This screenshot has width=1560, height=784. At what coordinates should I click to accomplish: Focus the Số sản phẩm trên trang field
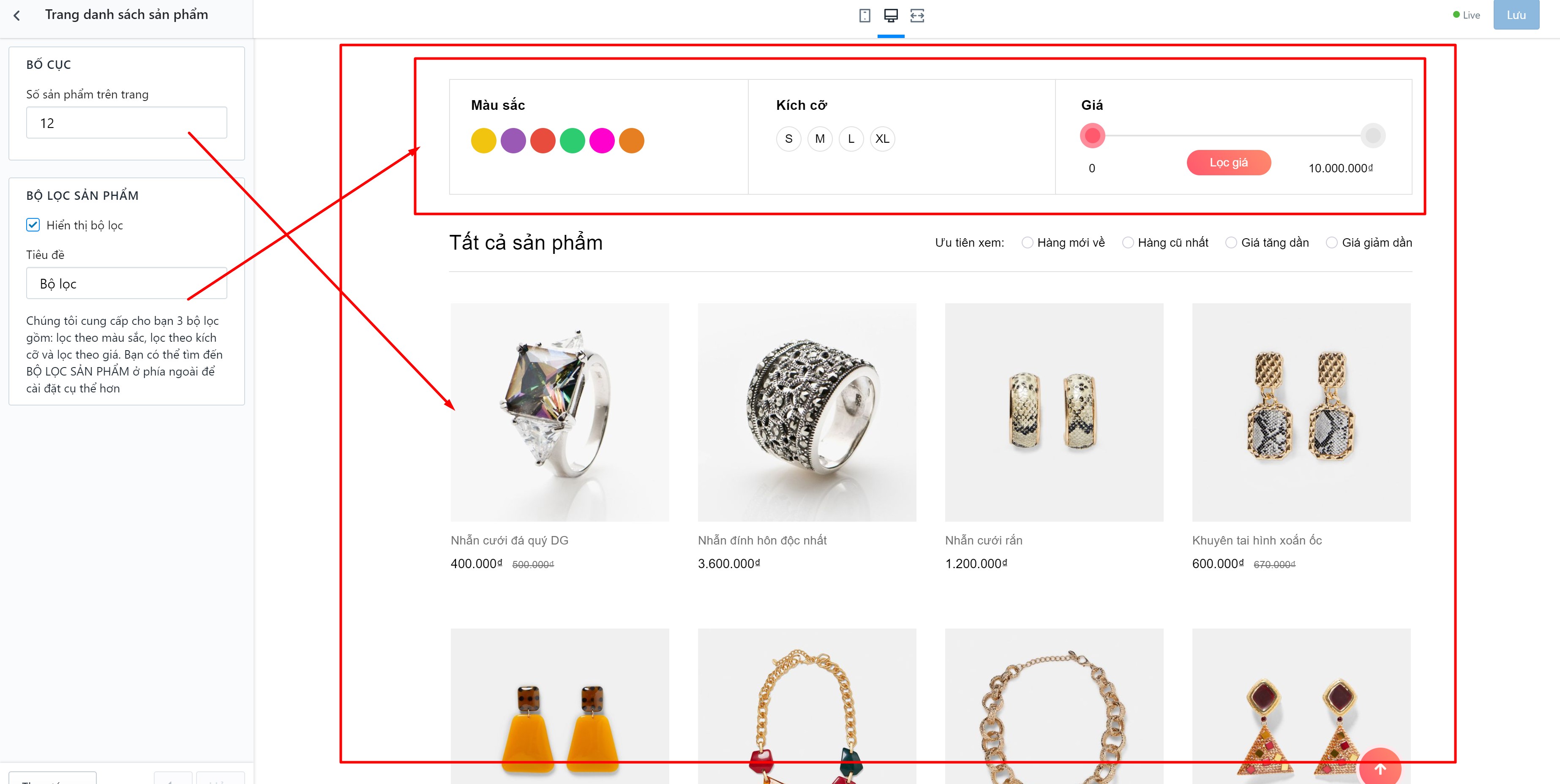click(x=127, y=123)
